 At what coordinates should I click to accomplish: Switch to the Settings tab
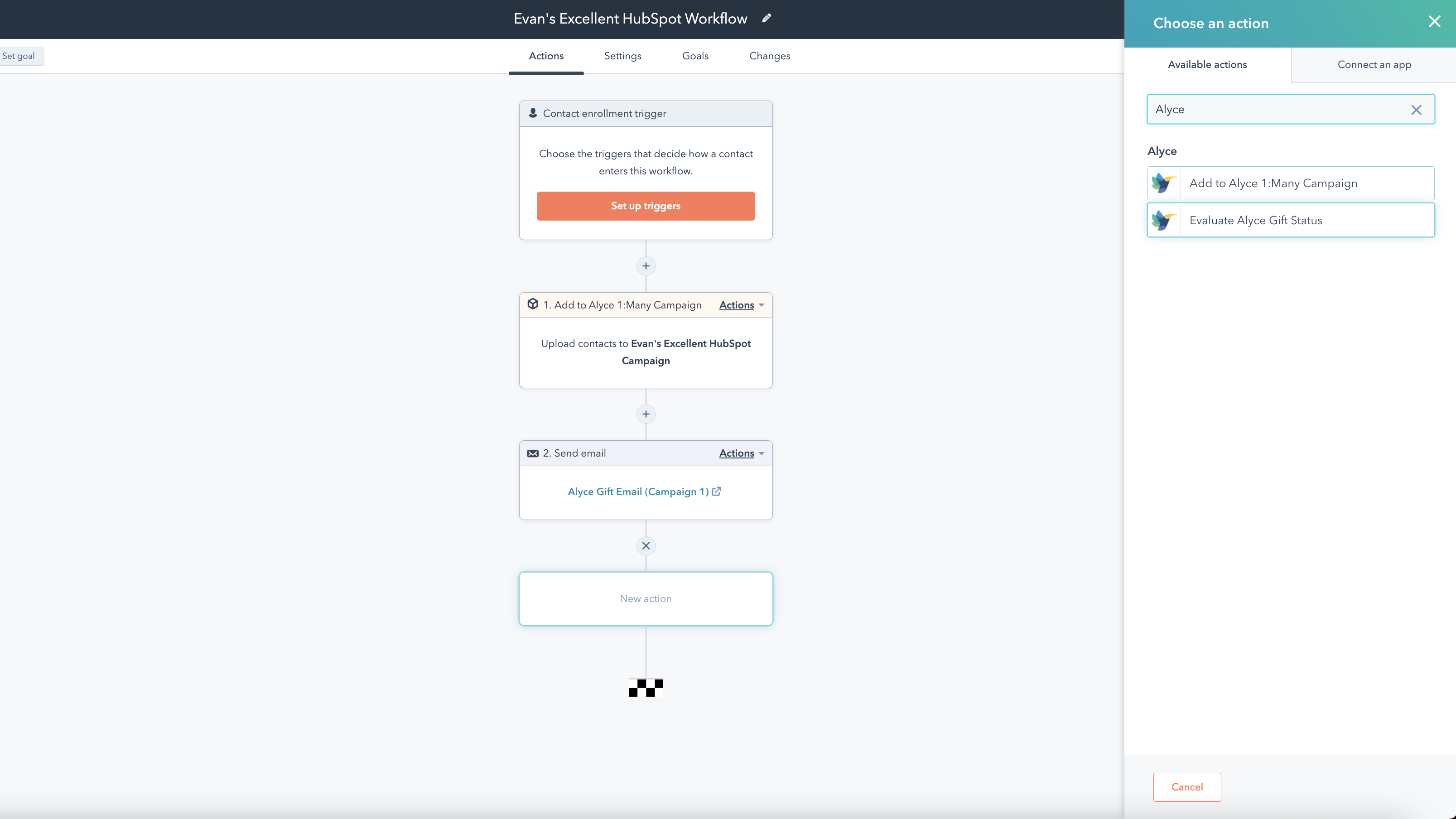pos(622,56)
